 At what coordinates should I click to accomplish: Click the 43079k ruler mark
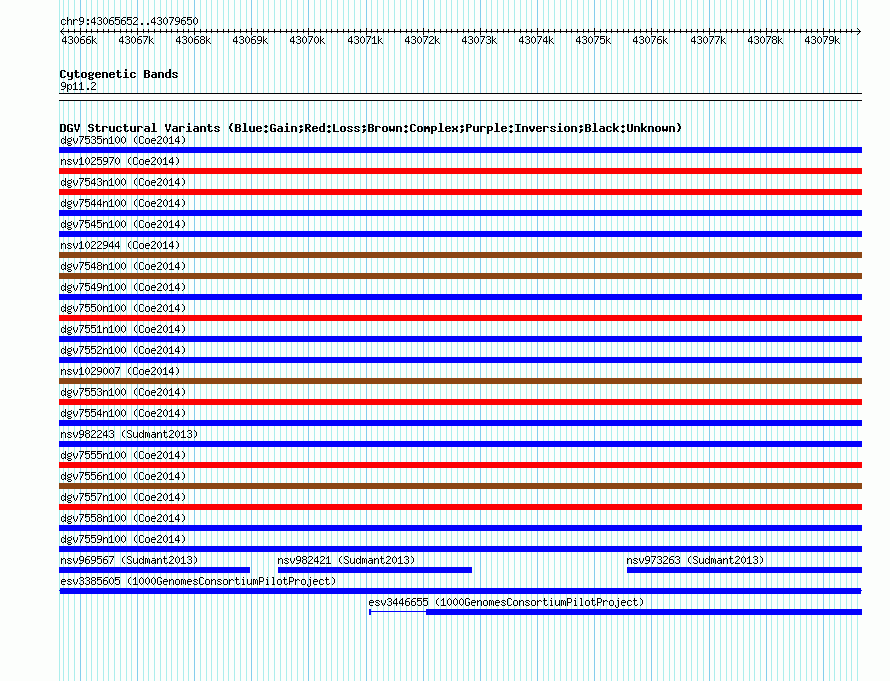pos(822,40)
